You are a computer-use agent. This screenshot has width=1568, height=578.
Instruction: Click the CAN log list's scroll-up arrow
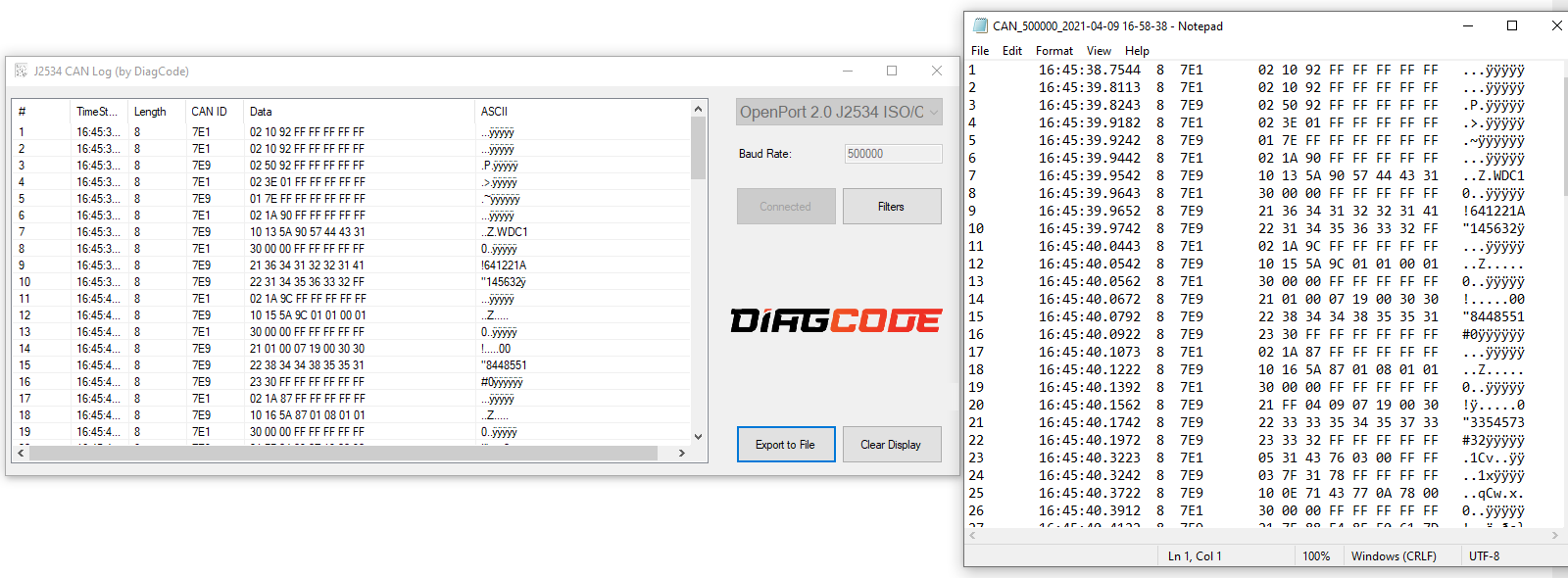pos(698,109)
